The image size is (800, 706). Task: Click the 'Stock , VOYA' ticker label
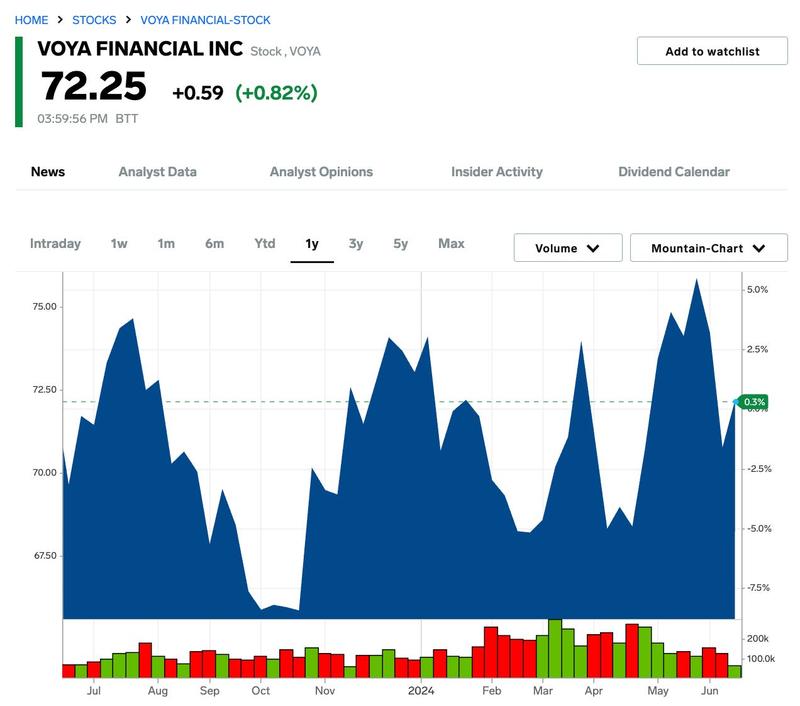[285, 52]
